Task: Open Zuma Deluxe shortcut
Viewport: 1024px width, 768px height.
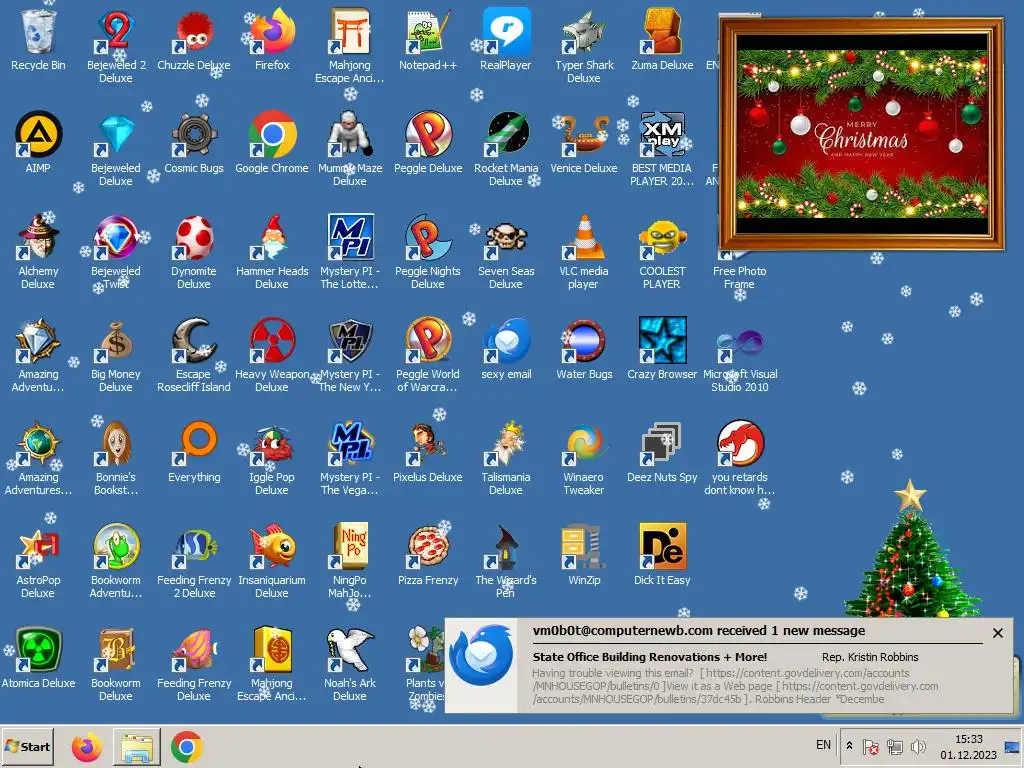Action: click(662, 39)
